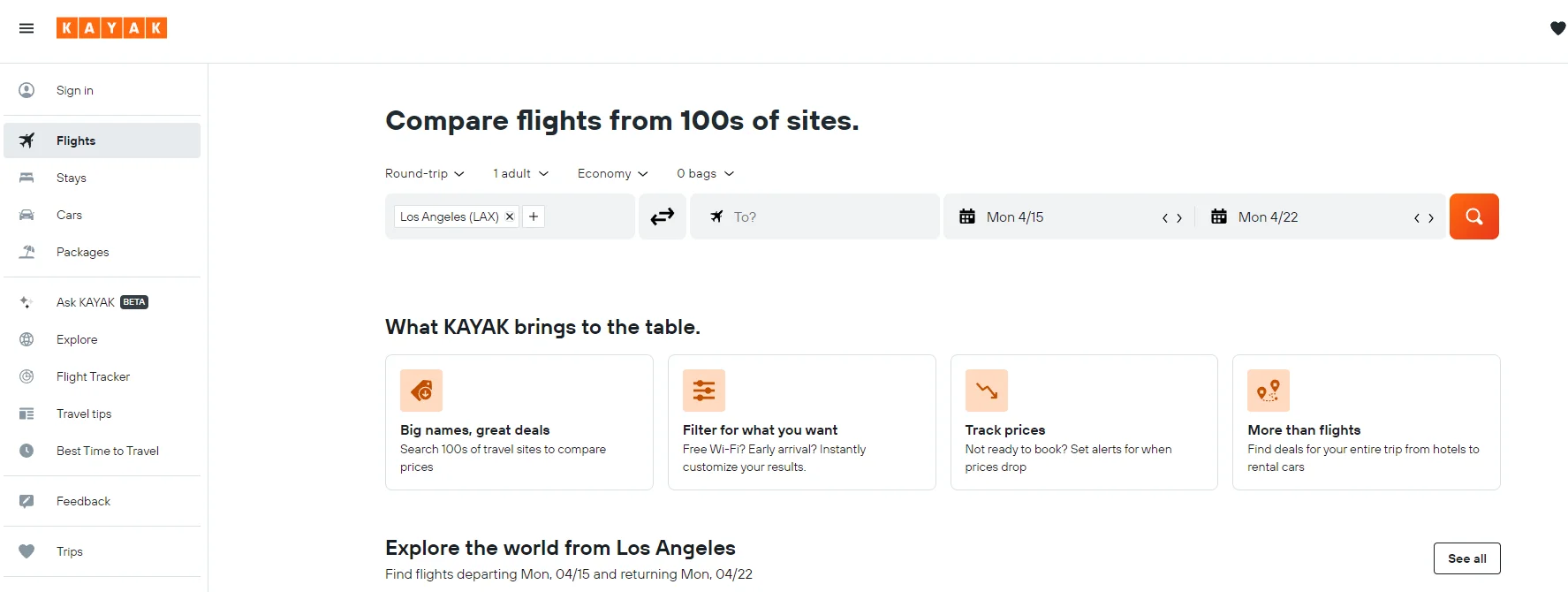Click the Trips link text

coord(70,551)
